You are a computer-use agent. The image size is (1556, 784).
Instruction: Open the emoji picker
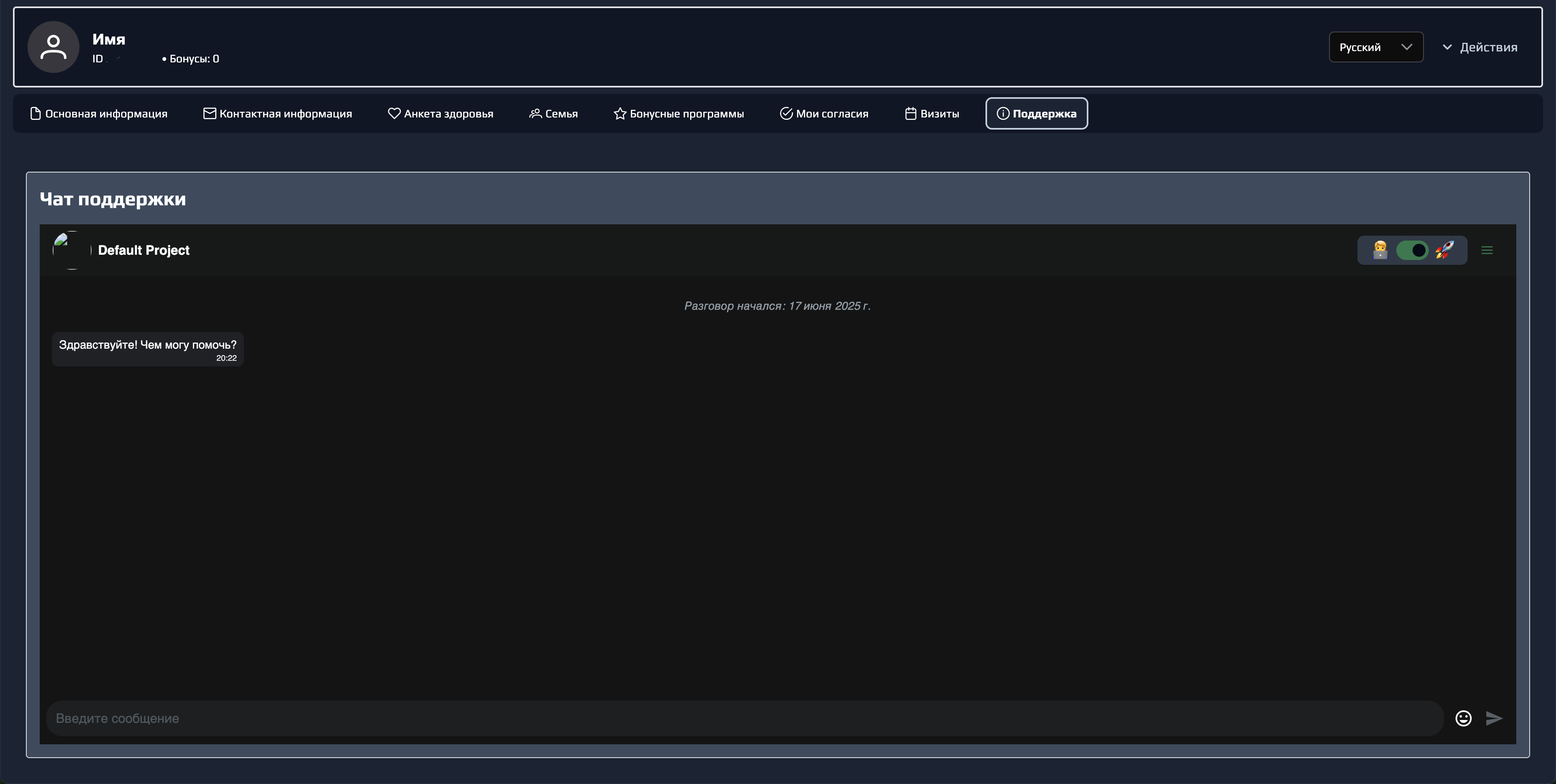coord(1463,718)
